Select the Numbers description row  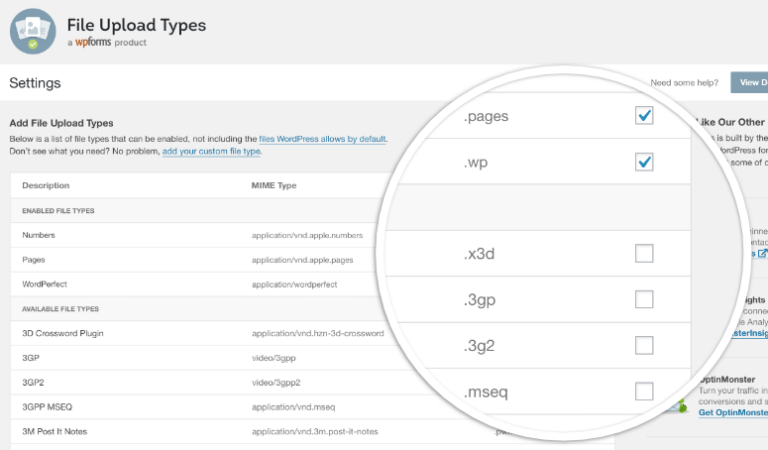pos(38,235)
